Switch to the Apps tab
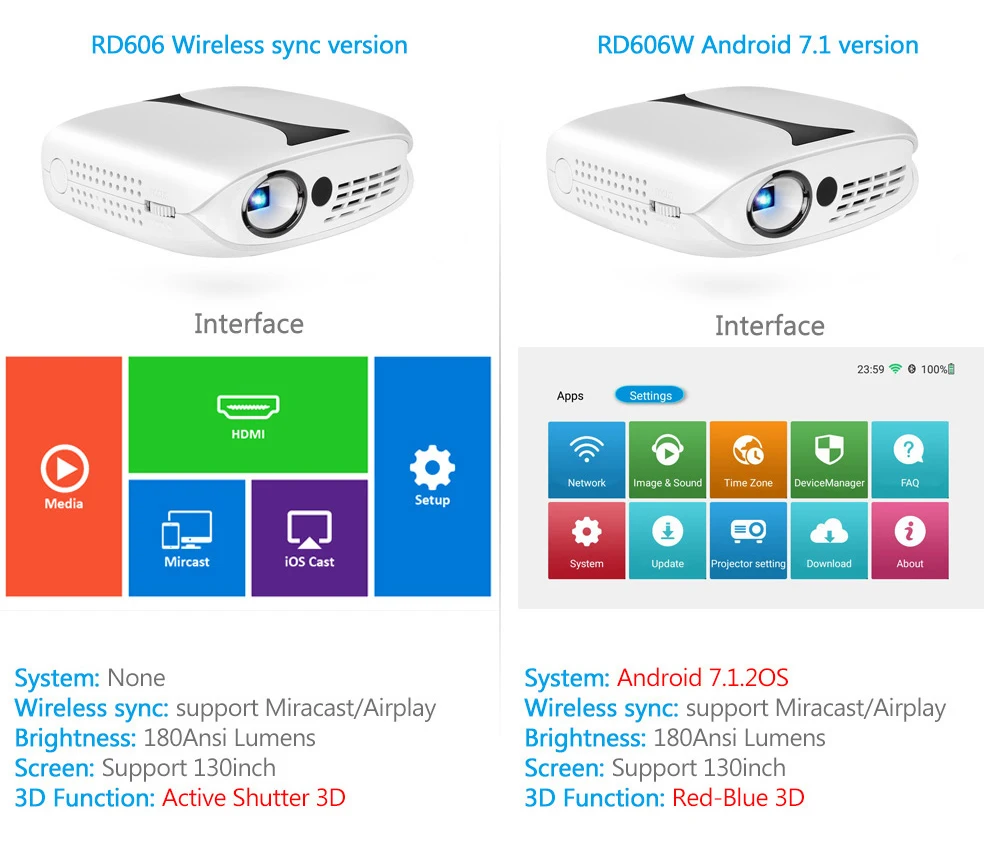The image size is (1000, 847). tap(570, 396)
